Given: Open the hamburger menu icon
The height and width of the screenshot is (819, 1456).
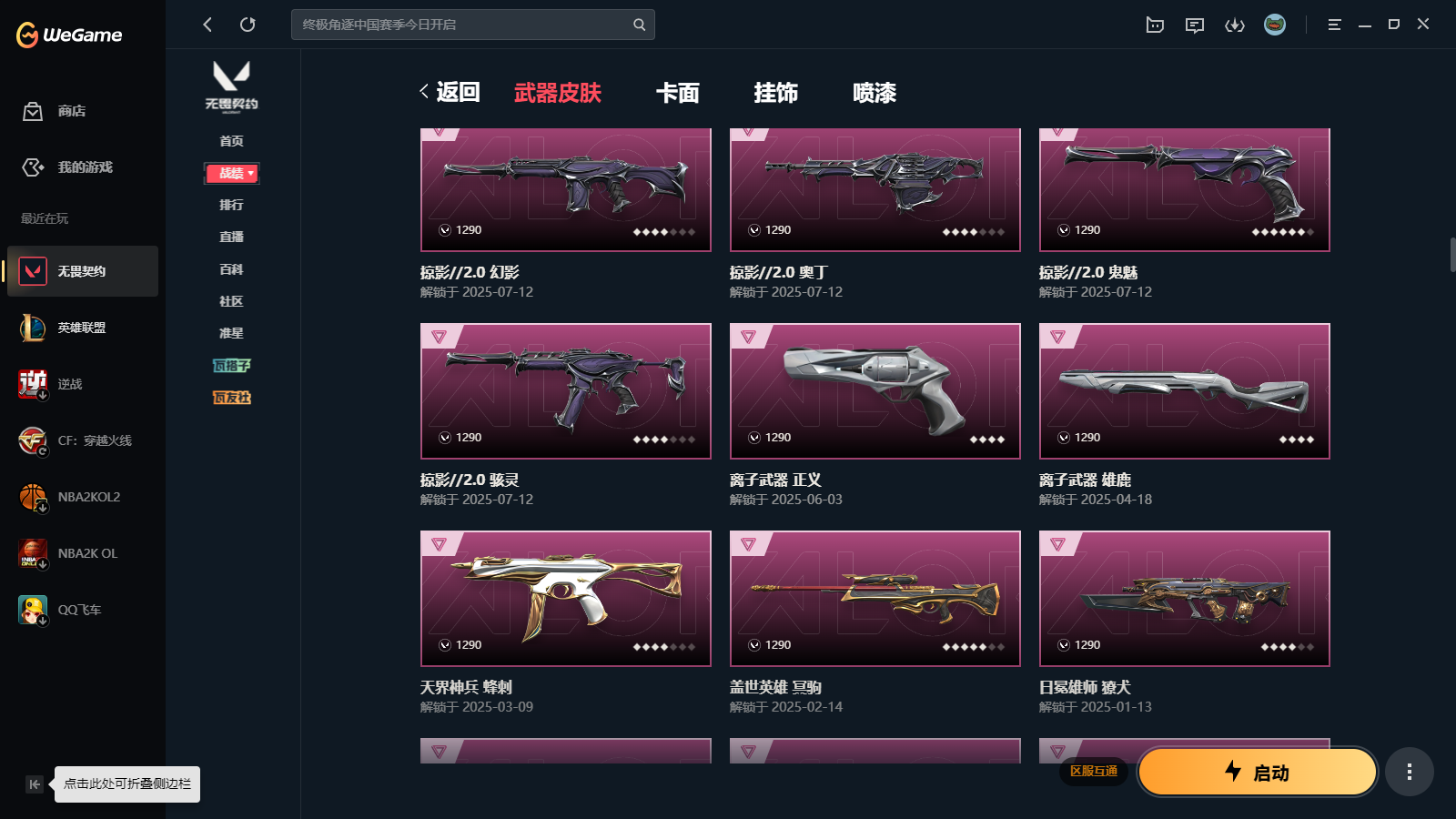Looking at the screenshot, I should pos(1334,25).
